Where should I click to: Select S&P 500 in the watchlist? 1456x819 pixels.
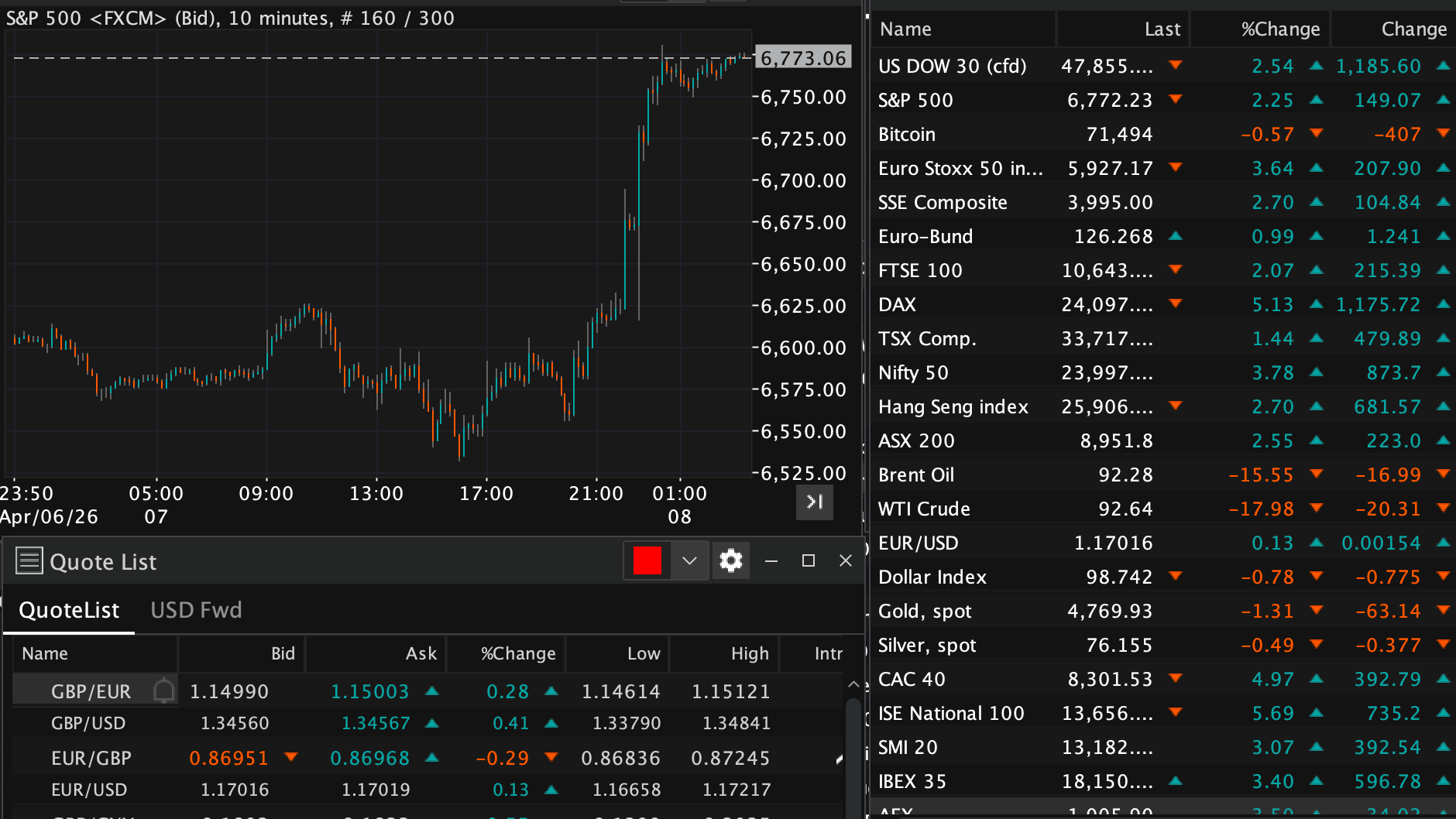1162,100
